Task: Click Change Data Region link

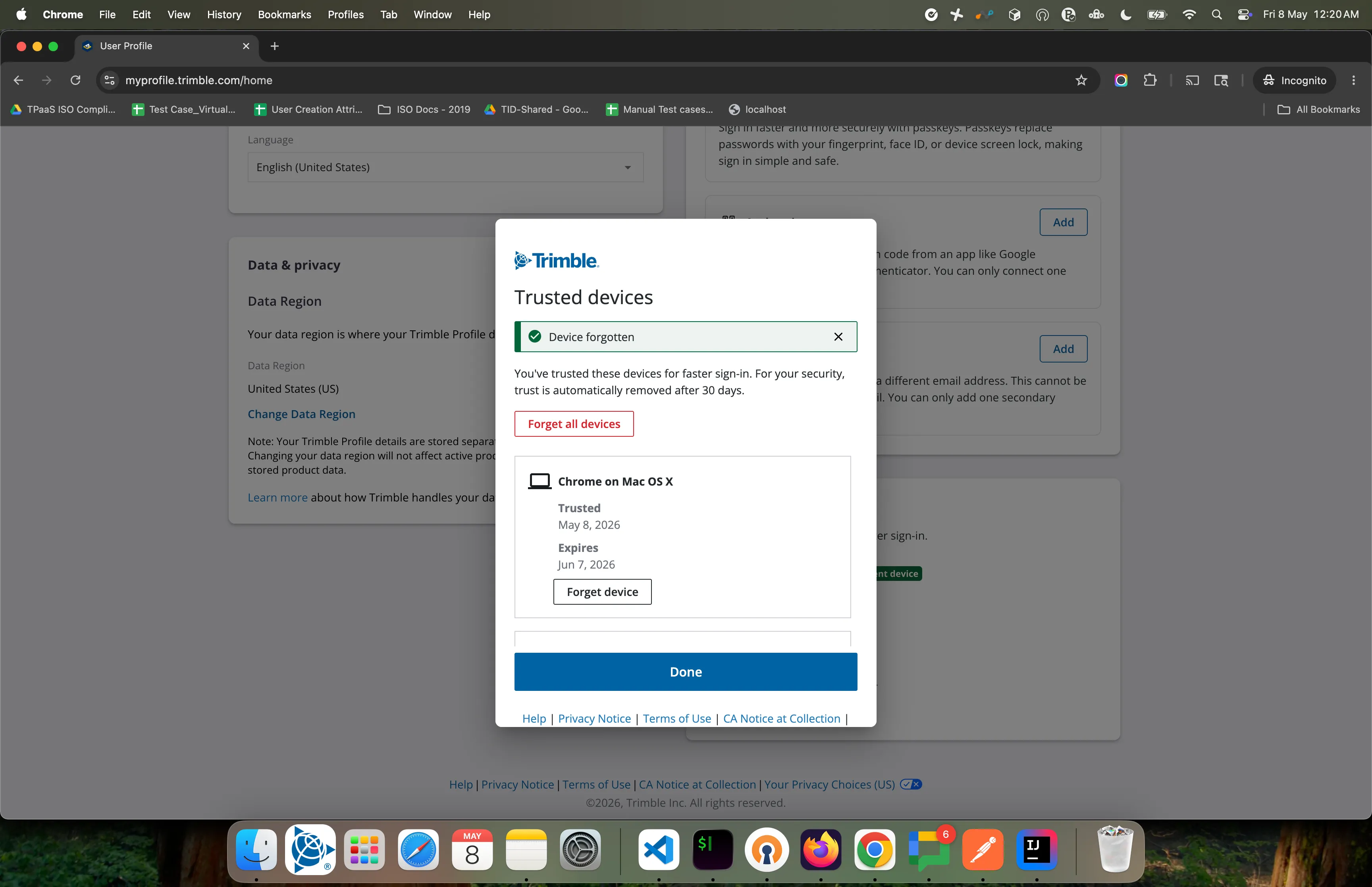Action: (301, 414)
